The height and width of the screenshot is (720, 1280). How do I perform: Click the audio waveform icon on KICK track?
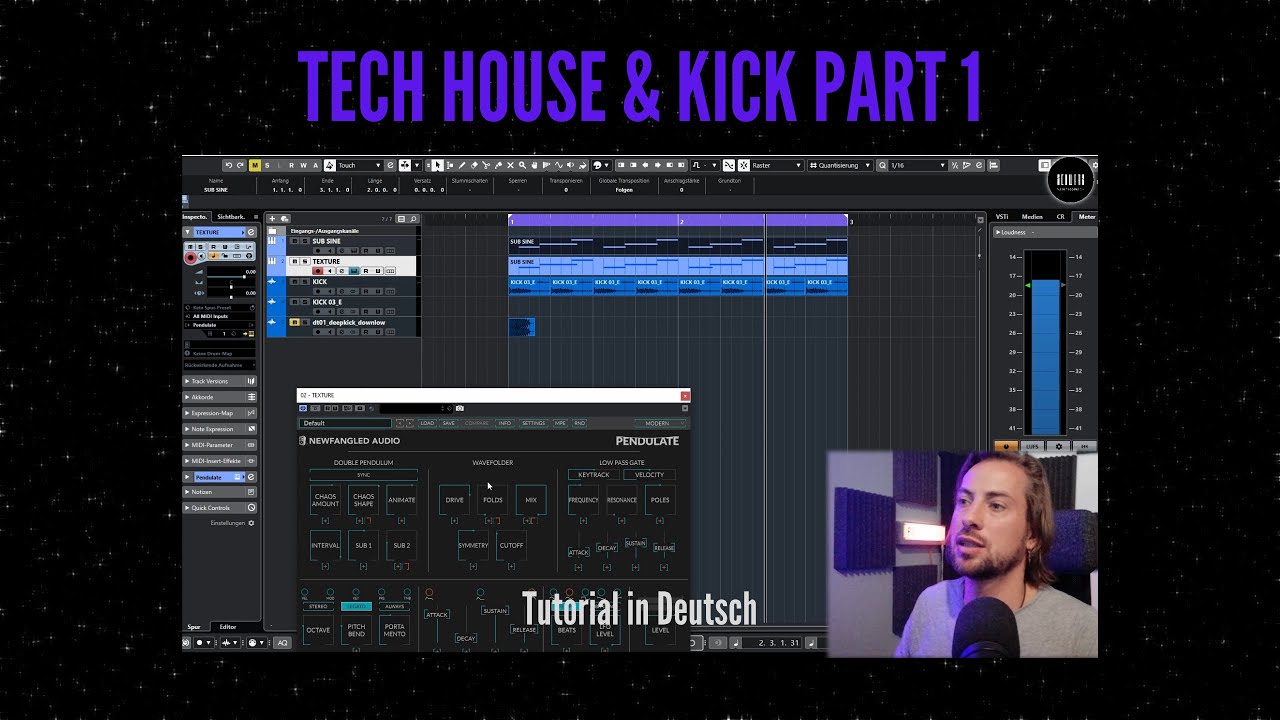point(272,281)
